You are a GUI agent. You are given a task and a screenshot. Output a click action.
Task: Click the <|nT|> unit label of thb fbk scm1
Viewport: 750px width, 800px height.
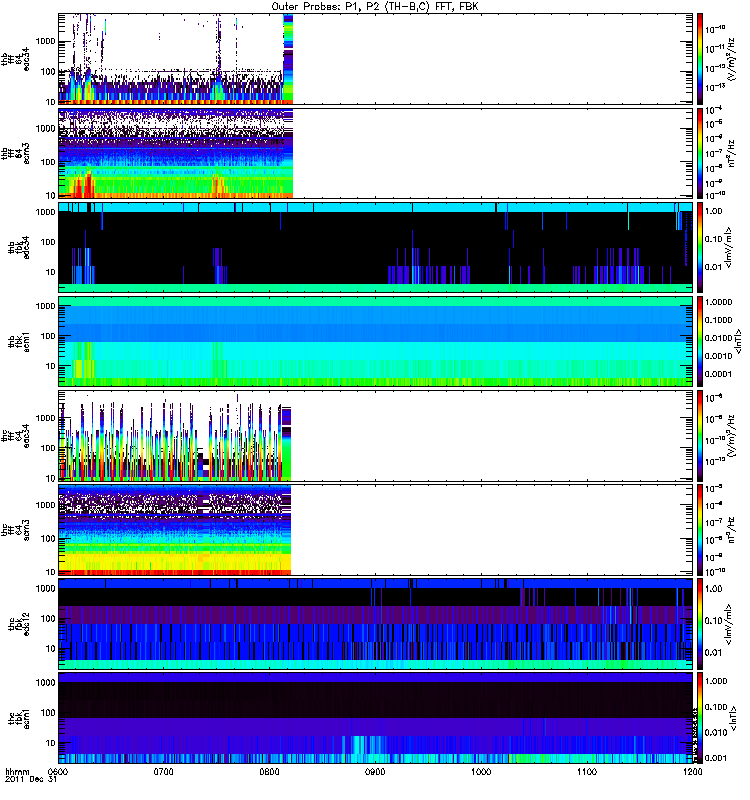[x=737, y=341]
